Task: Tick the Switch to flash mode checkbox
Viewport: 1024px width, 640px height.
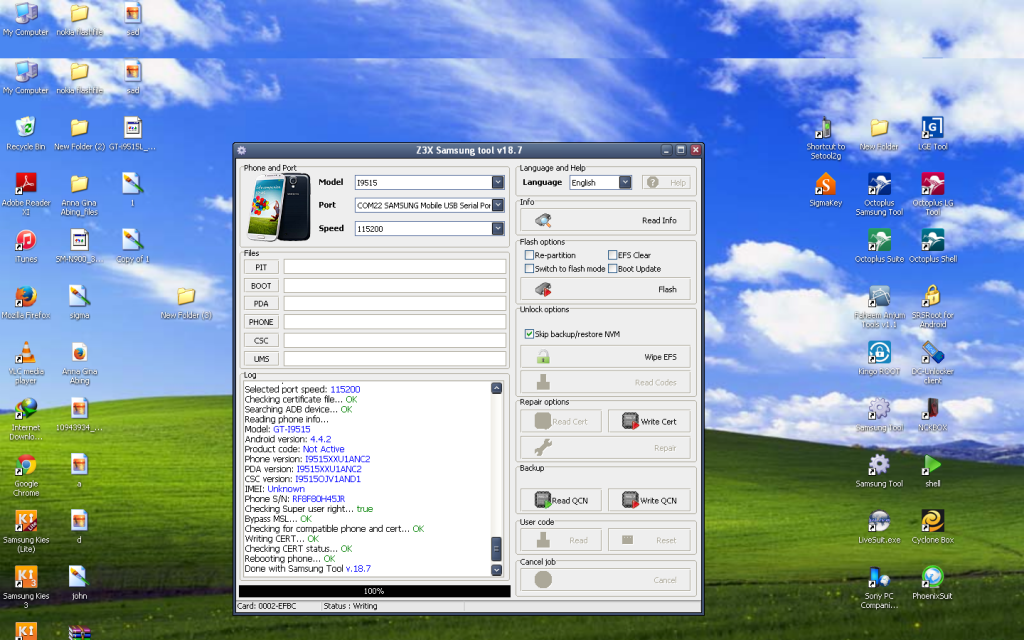Action: click(x=529, y=268)
